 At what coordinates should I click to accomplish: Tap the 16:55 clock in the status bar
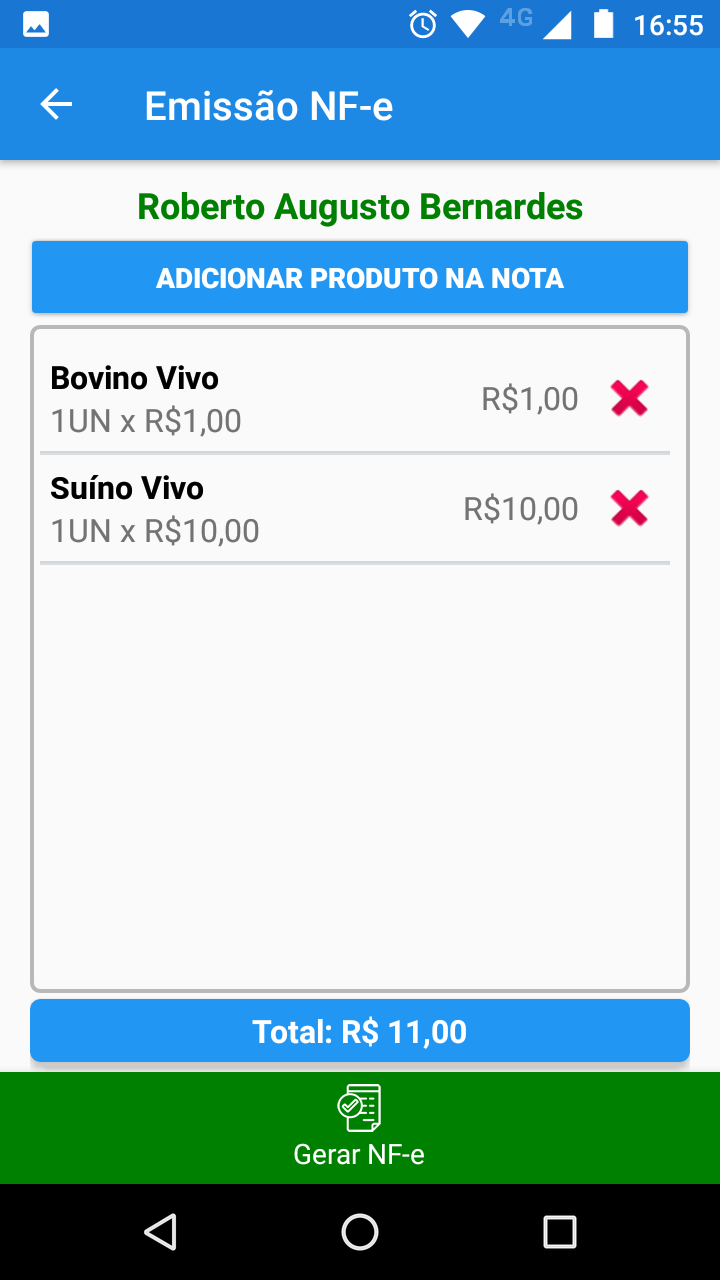click(668, 24)
